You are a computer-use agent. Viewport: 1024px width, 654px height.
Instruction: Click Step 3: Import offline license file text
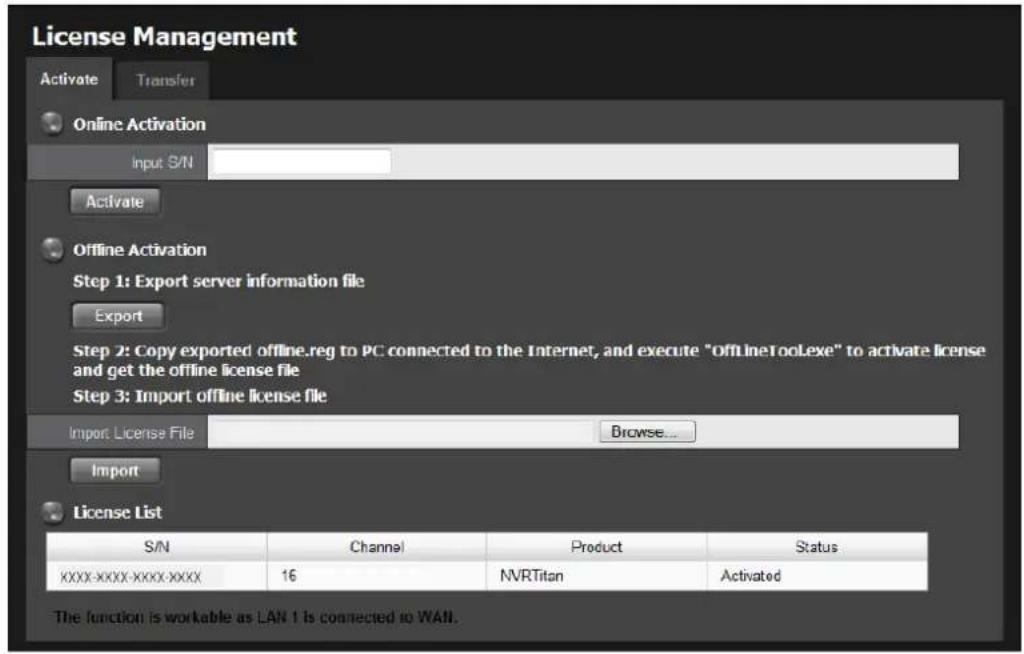coord(200,396)
